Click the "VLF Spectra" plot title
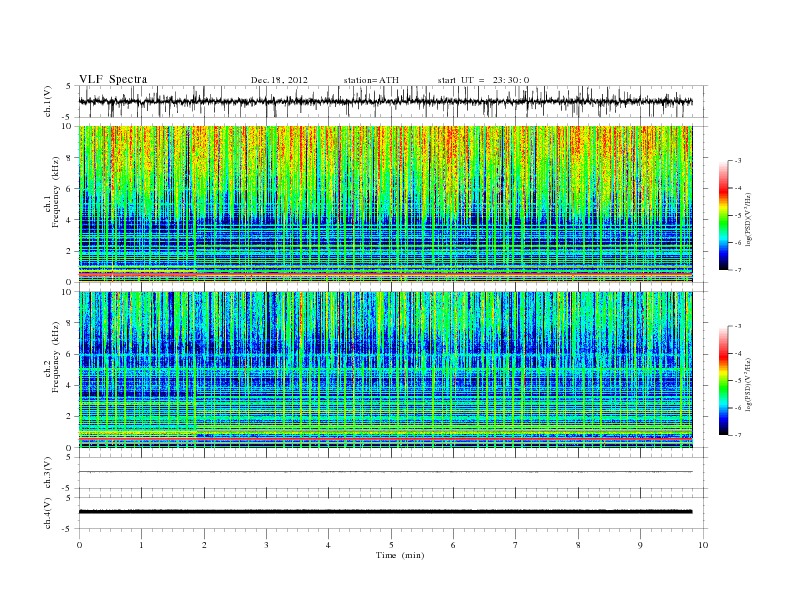792x612 pixels. point(113,79)
